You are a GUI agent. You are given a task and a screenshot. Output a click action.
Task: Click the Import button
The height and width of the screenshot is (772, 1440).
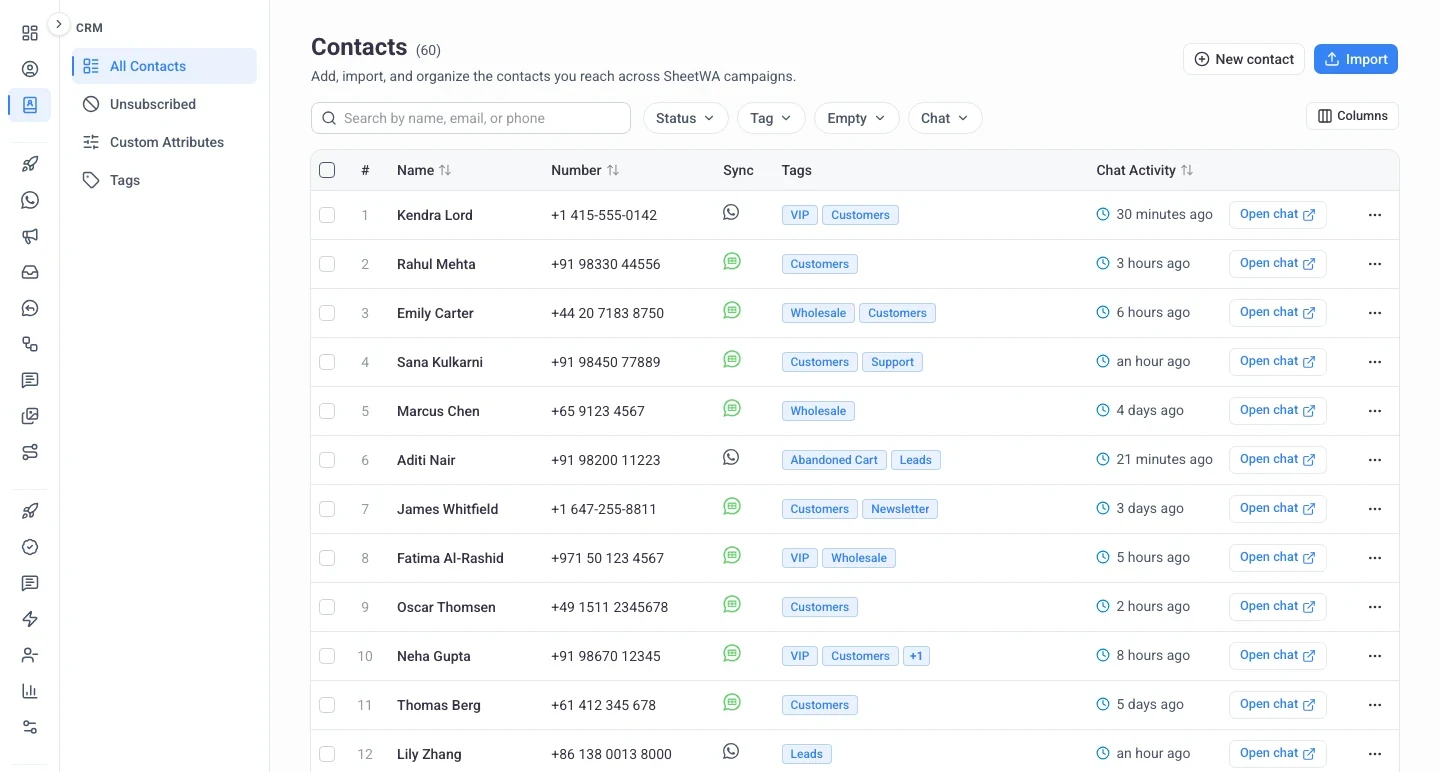[x=1356, y=59]
